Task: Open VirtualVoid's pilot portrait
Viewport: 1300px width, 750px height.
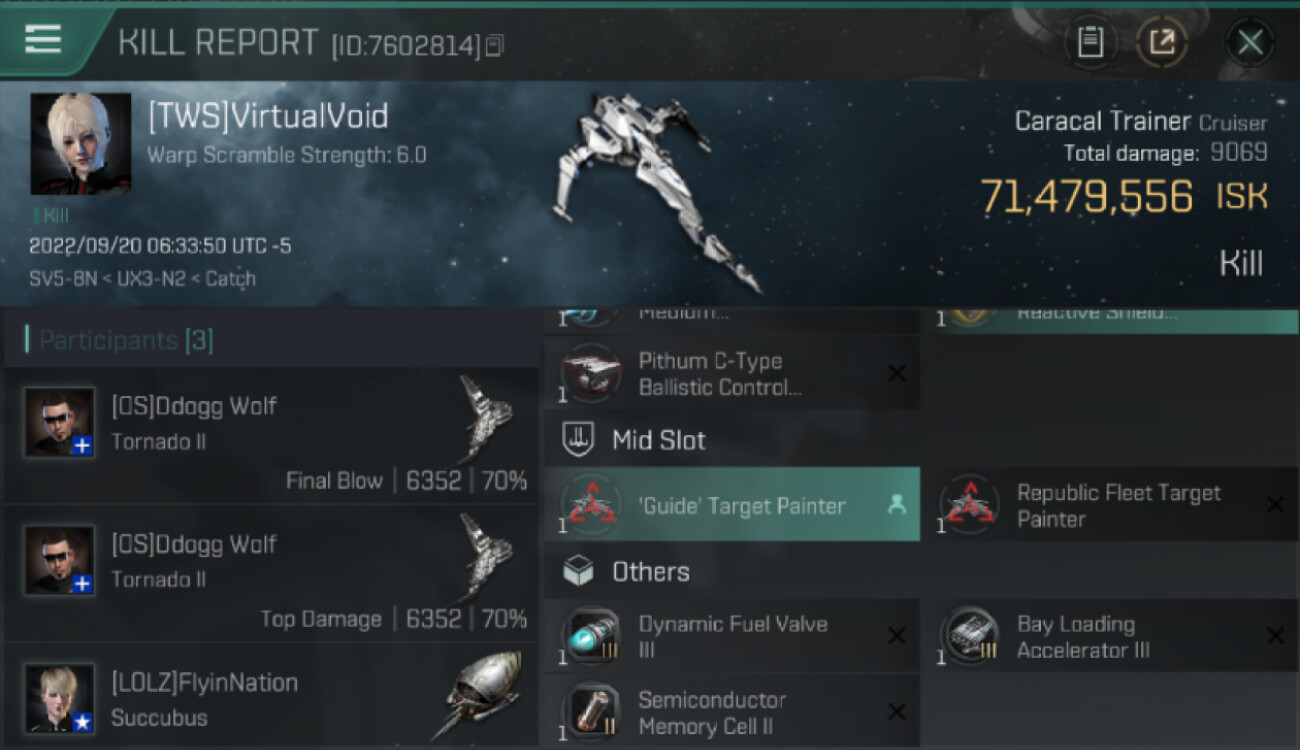Action: point(80,144)
